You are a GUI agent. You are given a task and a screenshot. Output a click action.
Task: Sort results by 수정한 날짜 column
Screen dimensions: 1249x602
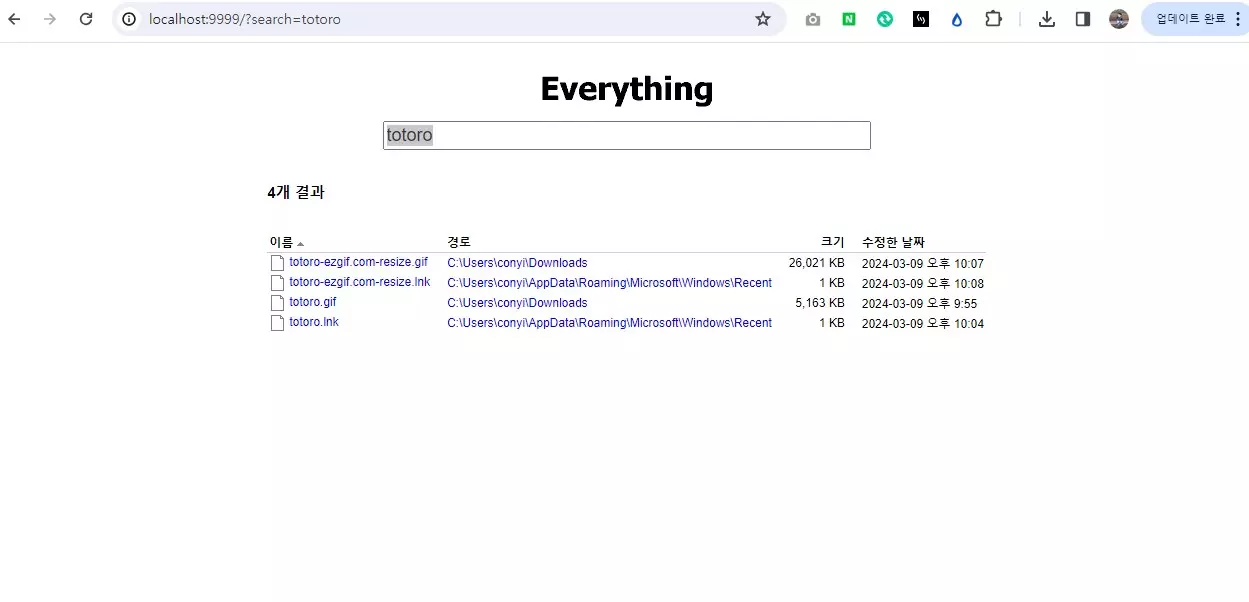(893, 242)
